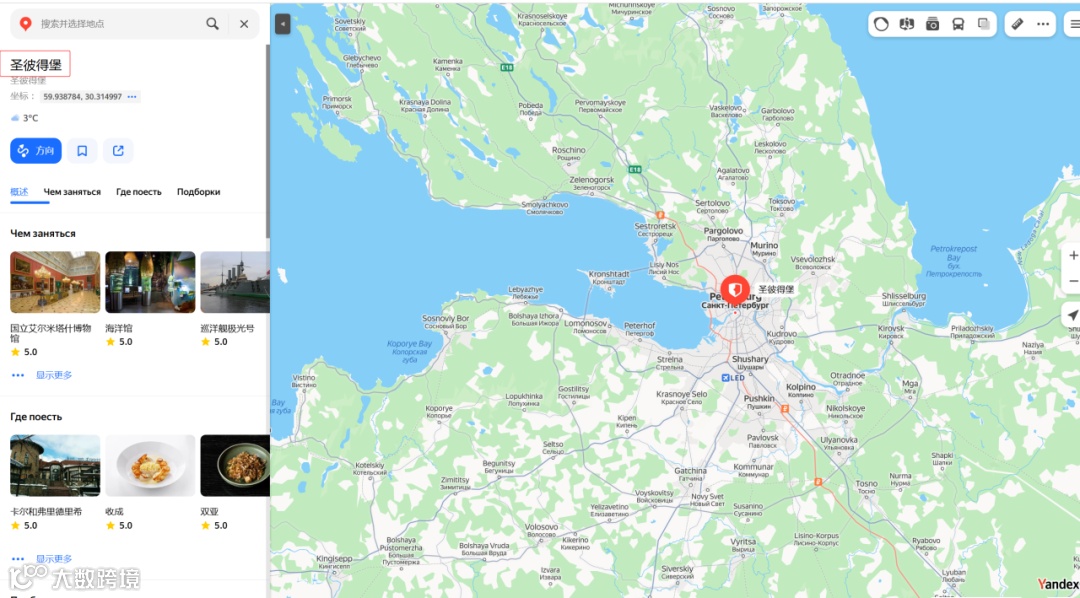Viewport: 1080px width, 598px height.
Task: Open the more map tools menu
Action: point(1043,24)
